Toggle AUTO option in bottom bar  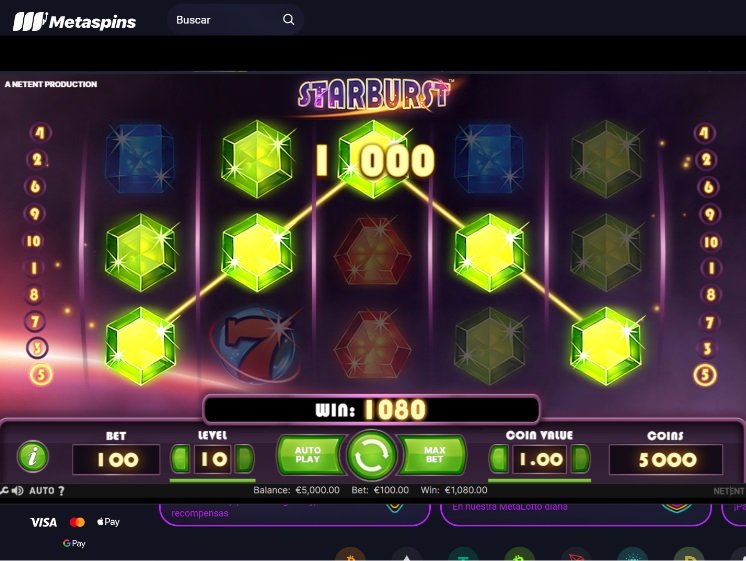click(x=41, y=491)
